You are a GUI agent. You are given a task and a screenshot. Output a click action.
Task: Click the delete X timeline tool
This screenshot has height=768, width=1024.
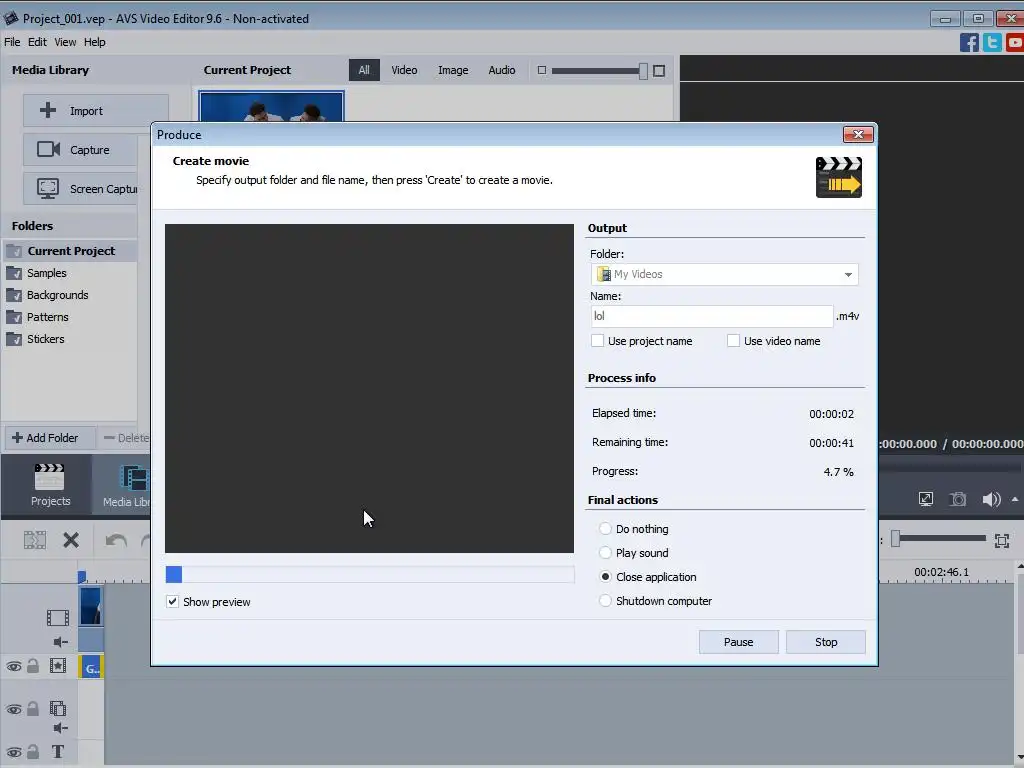(71, 540)
